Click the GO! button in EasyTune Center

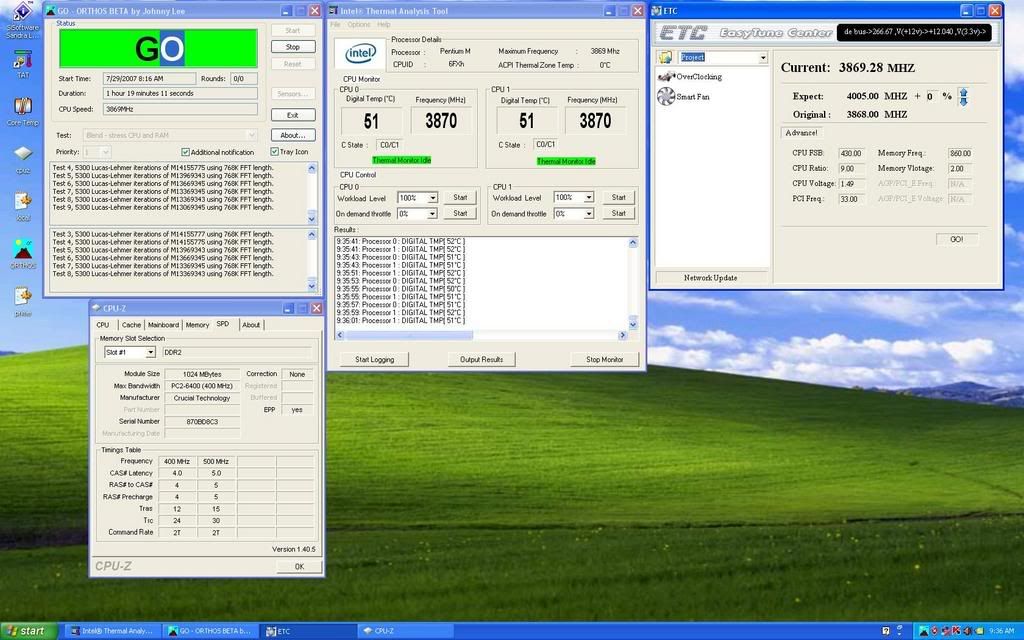tap(957, 239)
